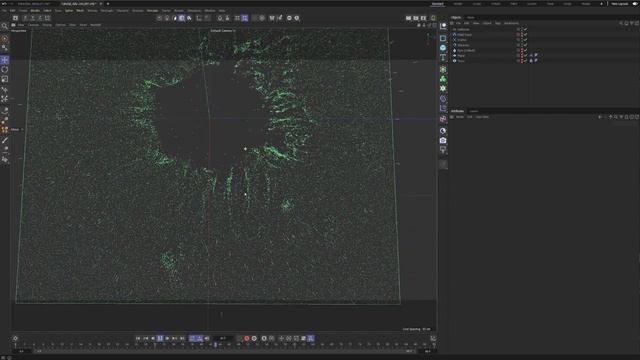Add new document tab with plus

[x=108, y=4]
